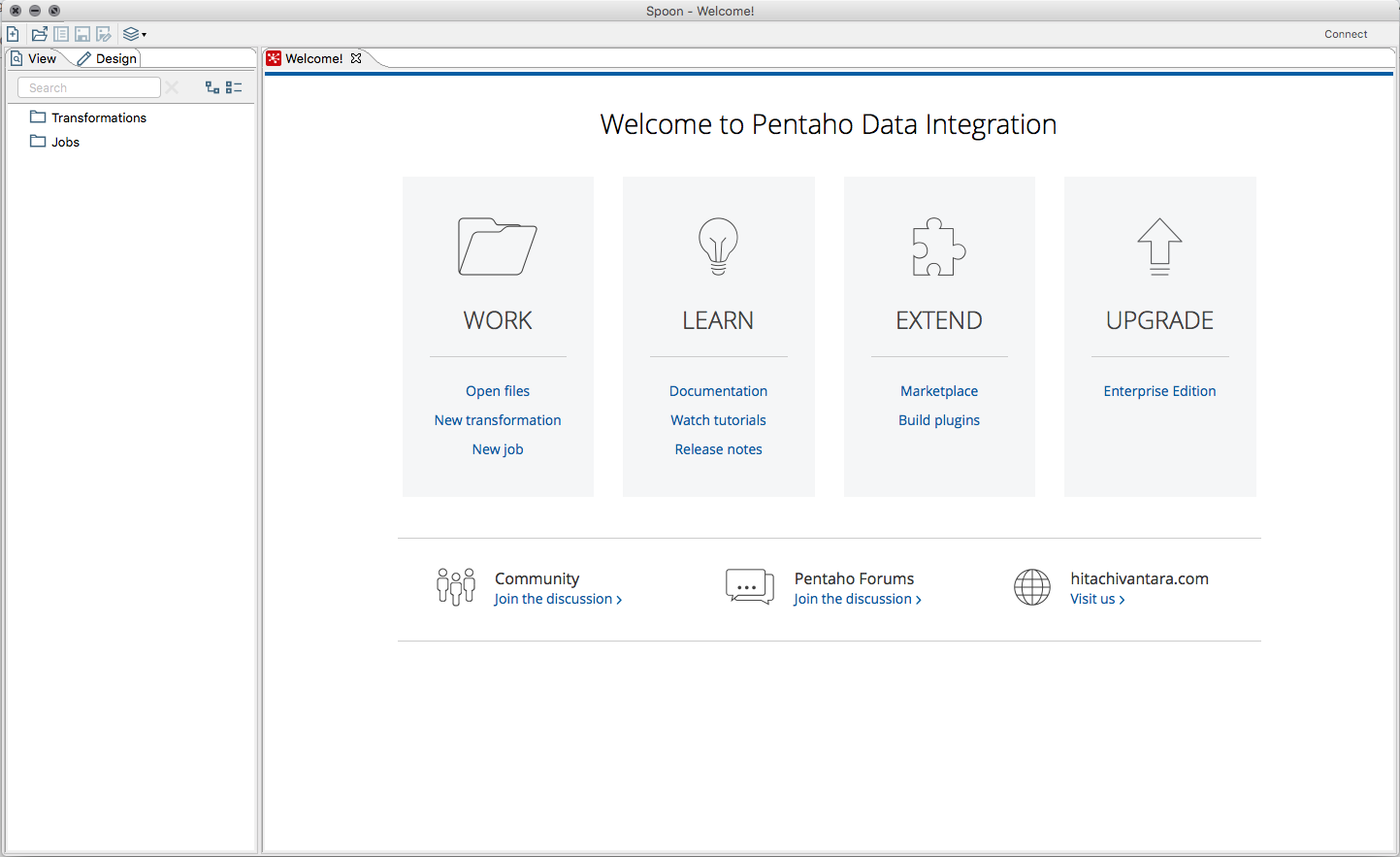Click the New job link
Viewport: 1400px width, 857px height.
point(498,449)
